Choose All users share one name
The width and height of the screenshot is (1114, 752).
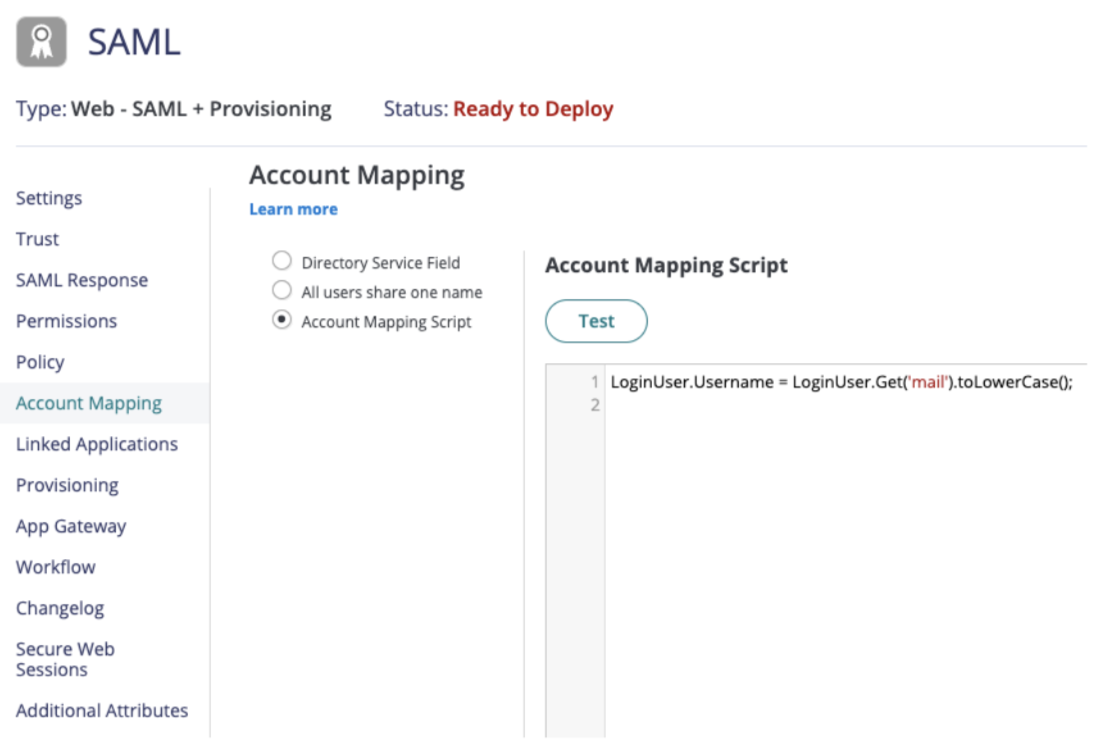pyautogui.click(x=282, y=292)
